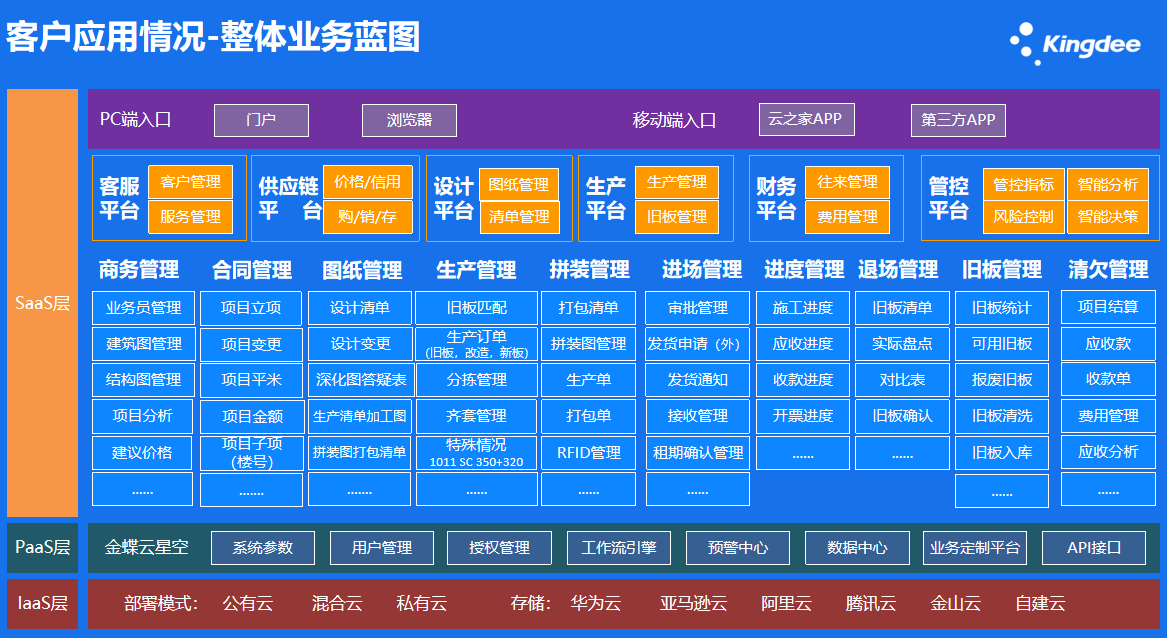The height and width of the screenshot is (638, 1167).
Task: Click 旧板管理 orange box in 生产平台
Action: click(677, 217)
